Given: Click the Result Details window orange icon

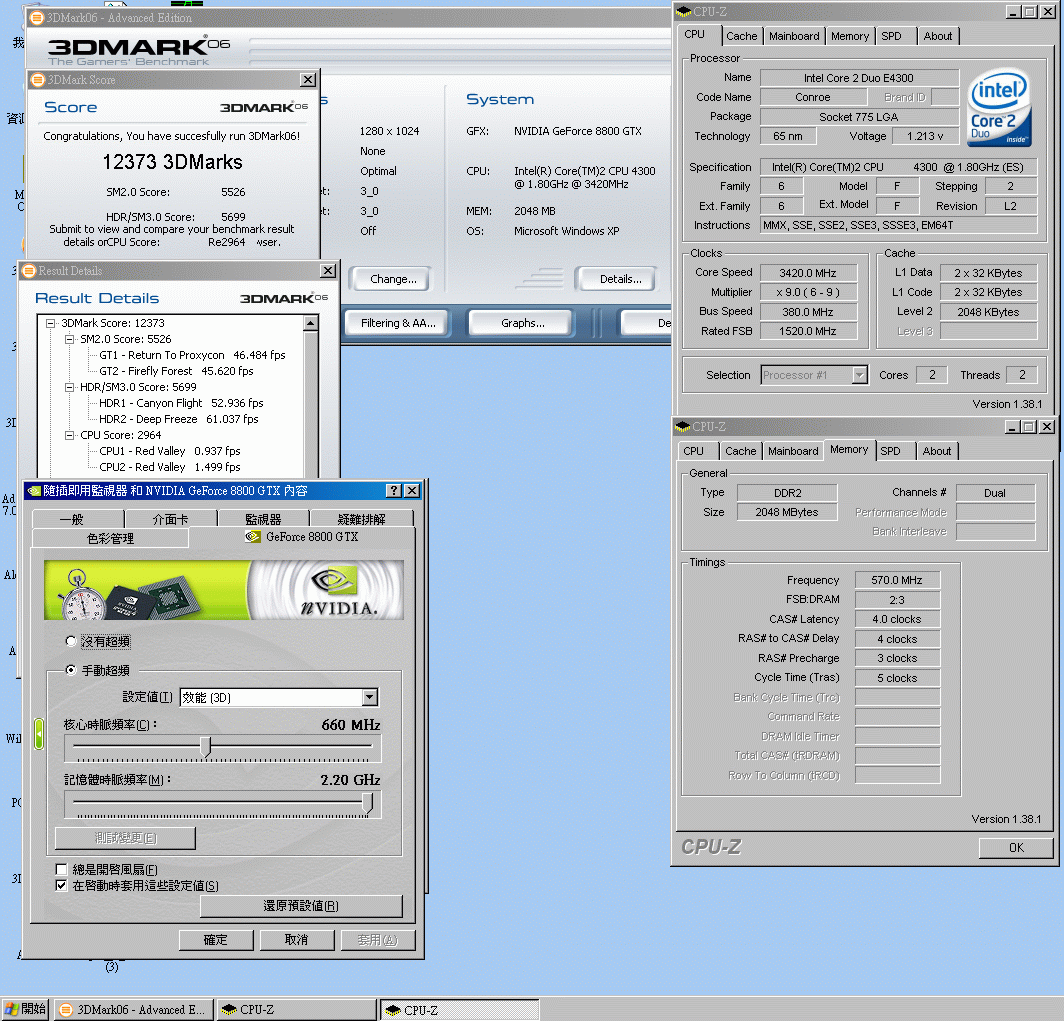Looking at the screenshot, I should (x=29, y=271).
